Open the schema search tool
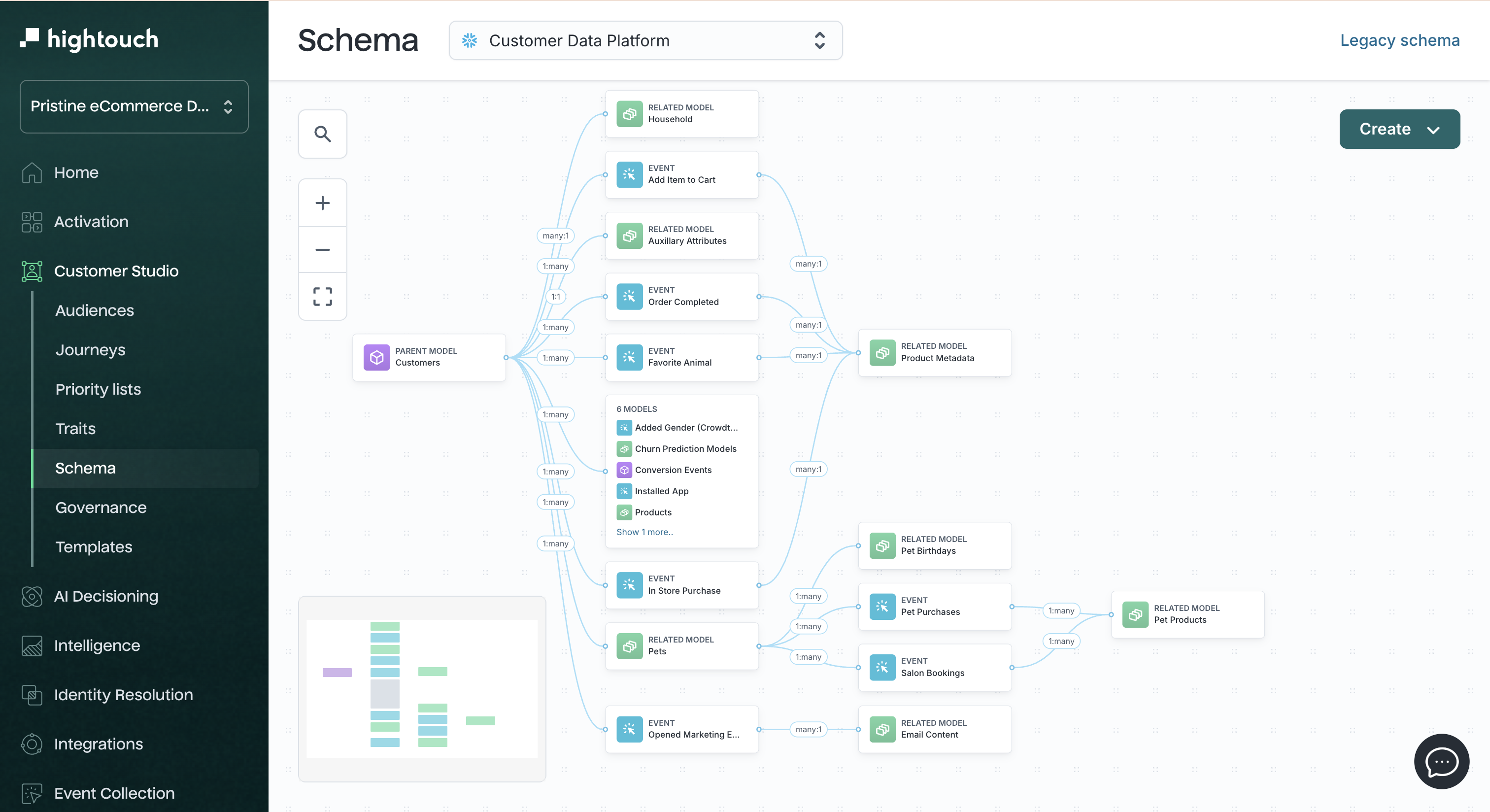 323,134
